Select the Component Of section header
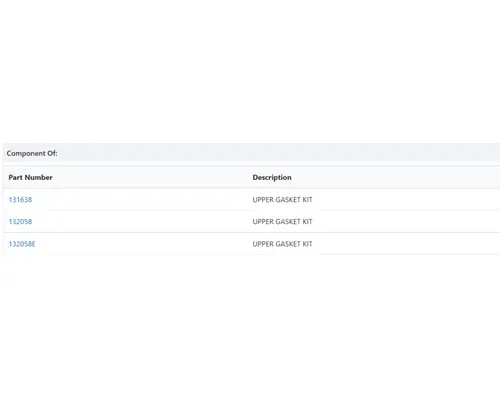This screenshot has height=400, width=500. [x=252, y=153]
